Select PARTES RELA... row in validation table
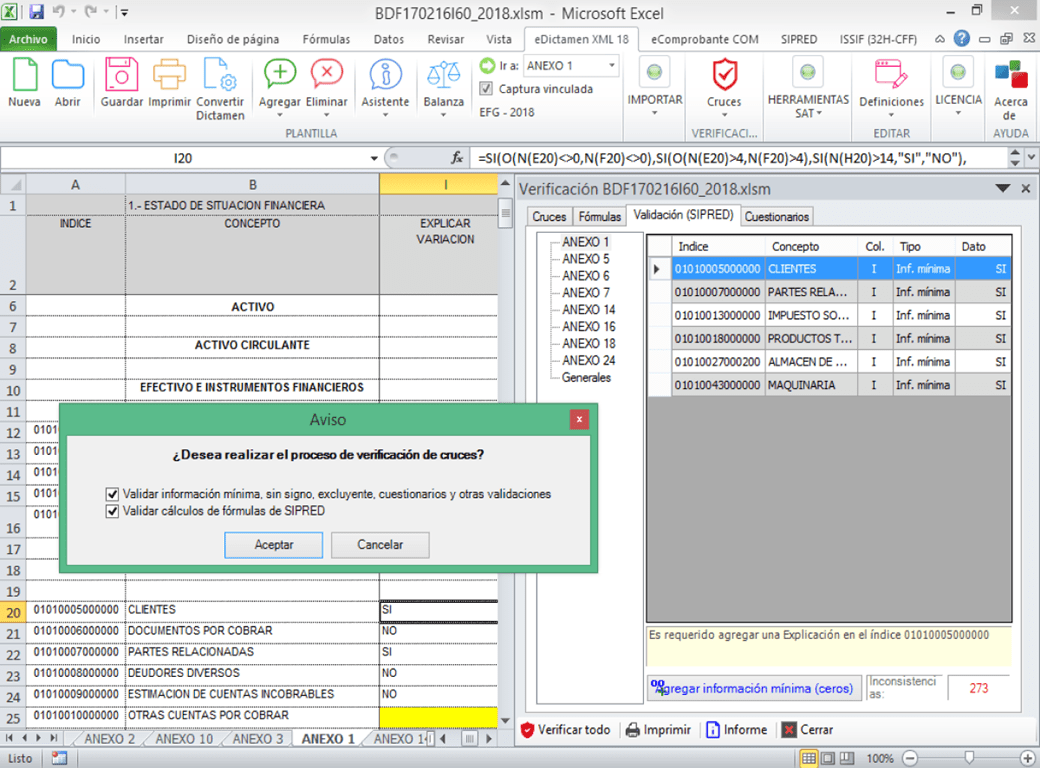 tap(829, 292)
